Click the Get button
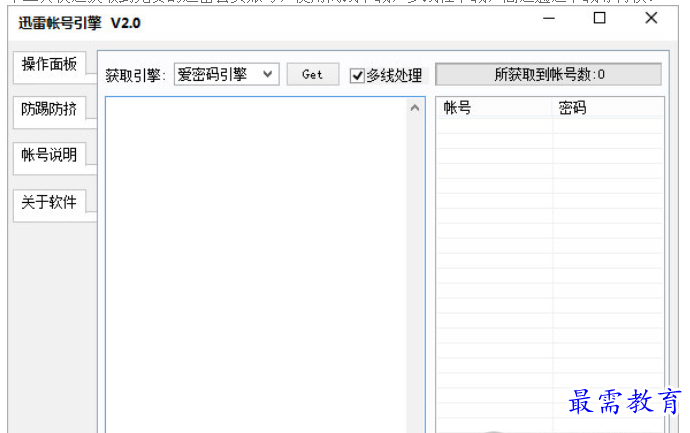Viewport: 690px width, 433px height. [x=312, y=74]
